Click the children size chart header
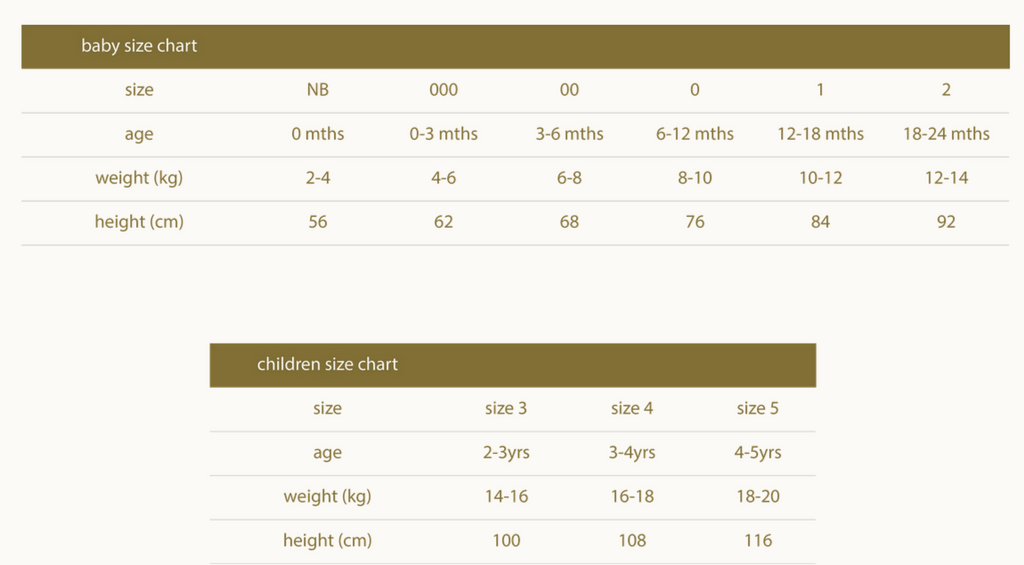Screen dimensions: 1024x565 coord(327,365)
